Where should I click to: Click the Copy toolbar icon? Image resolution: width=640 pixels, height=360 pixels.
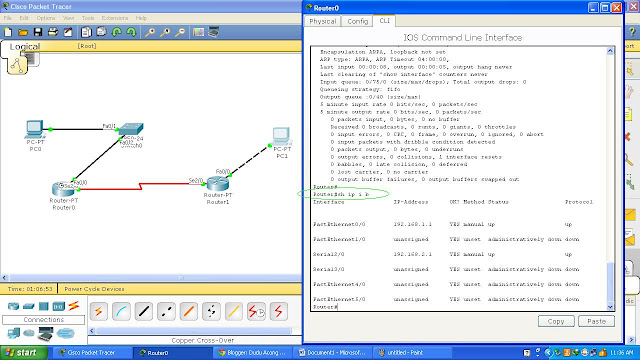click(x=86, y=32)
